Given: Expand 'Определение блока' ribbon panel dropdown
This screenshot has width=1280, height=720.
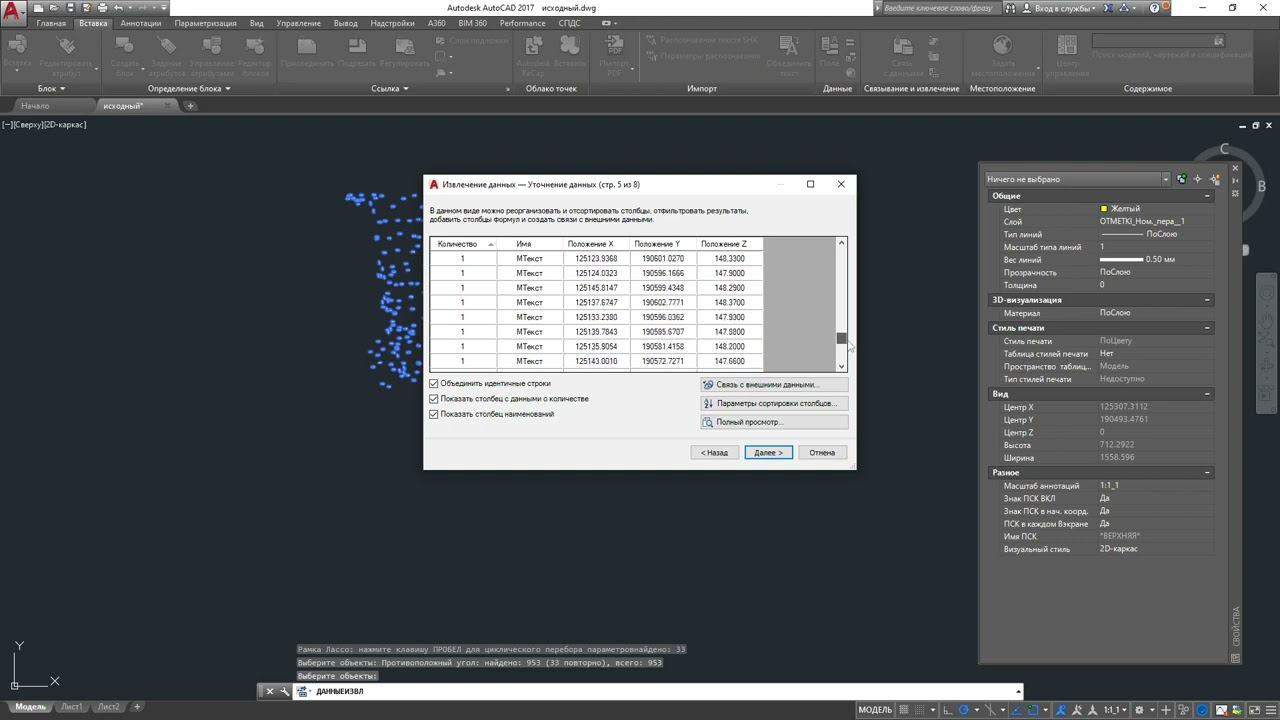Looking at the screenshot, I should pyautogui.click(x=189, y=89).
